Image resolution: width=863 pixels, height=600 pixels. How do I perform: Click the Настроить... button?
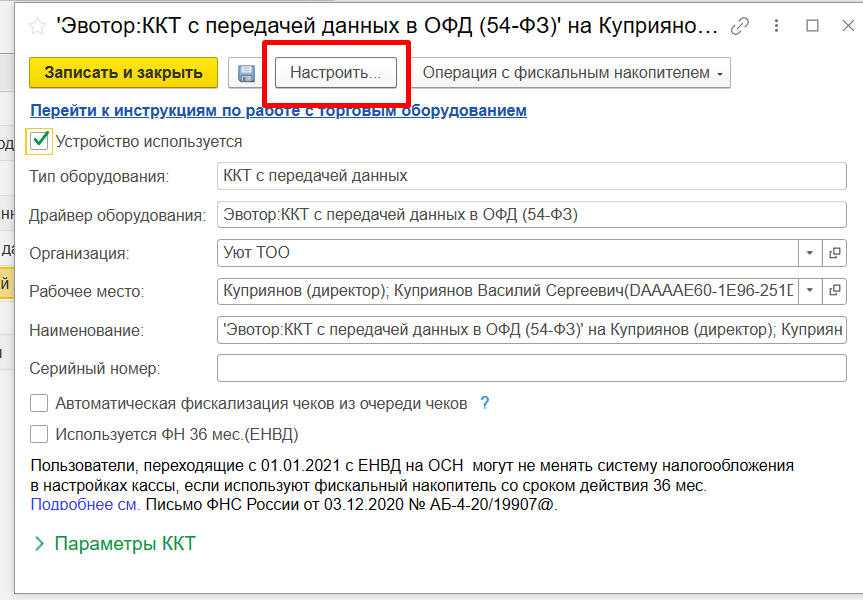(x=335, y=73)
